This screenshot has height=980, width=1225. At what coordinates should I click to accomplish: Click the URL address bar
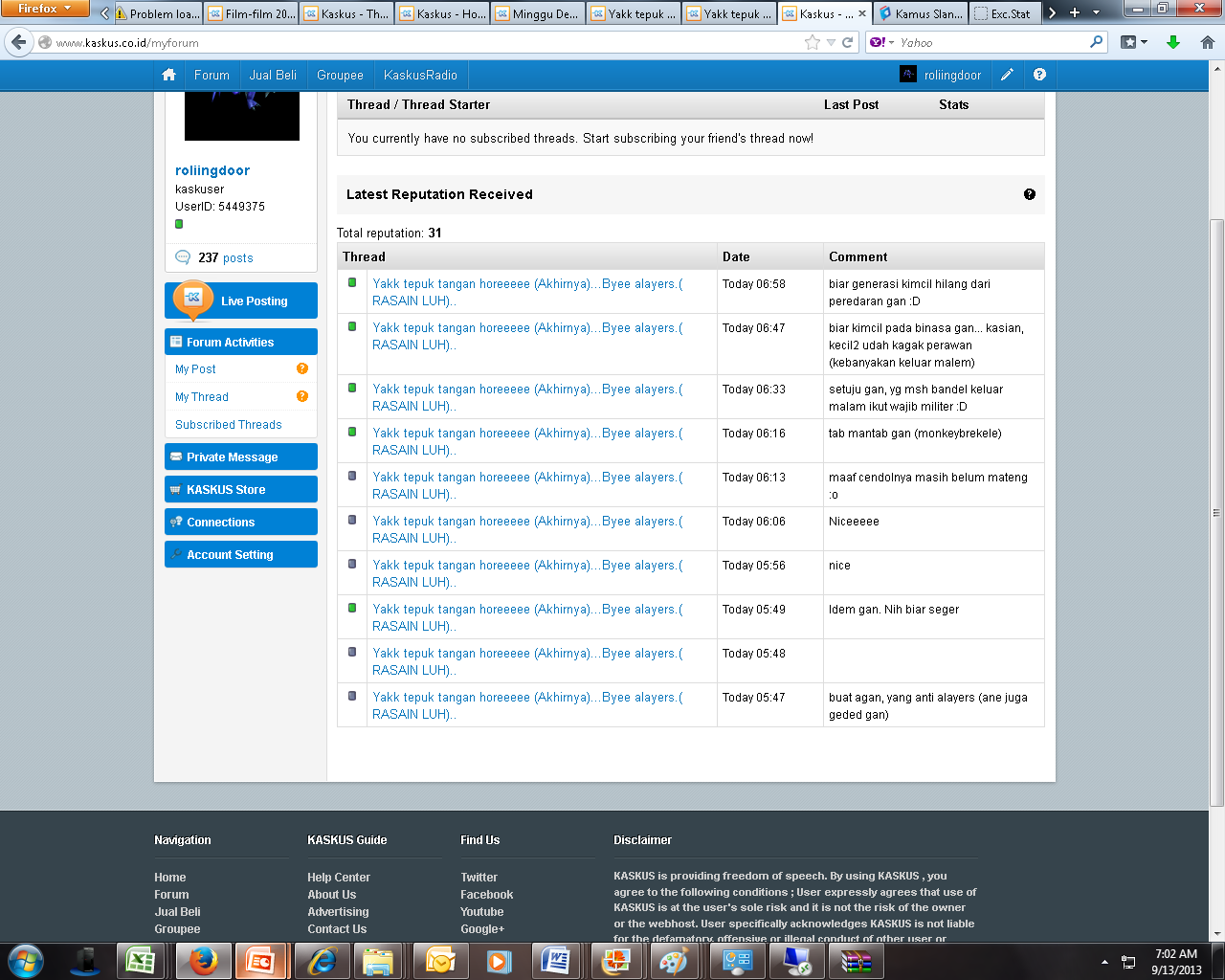point(426,42)
